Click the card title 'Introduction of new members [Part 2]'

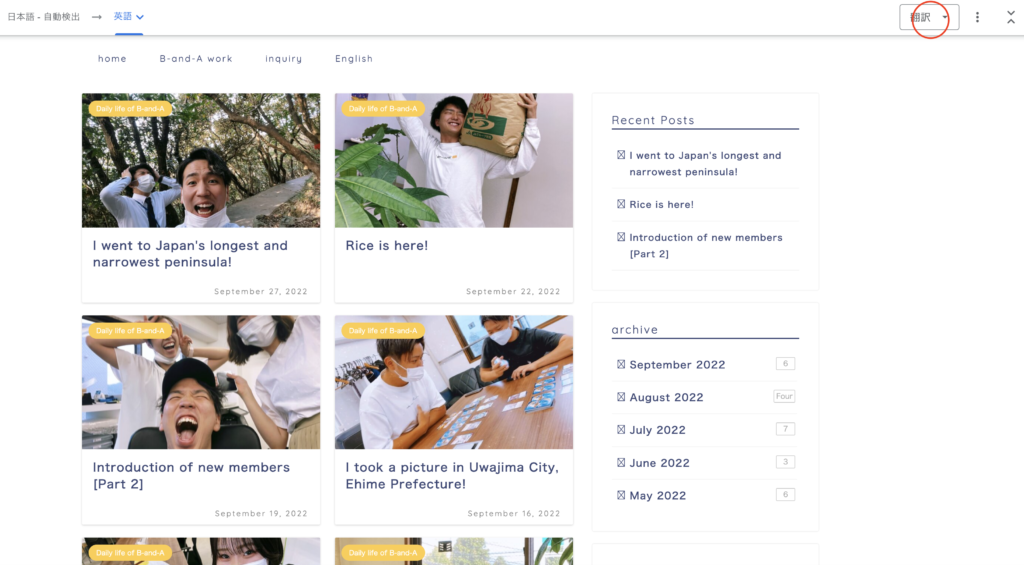(x=191, y=476)
